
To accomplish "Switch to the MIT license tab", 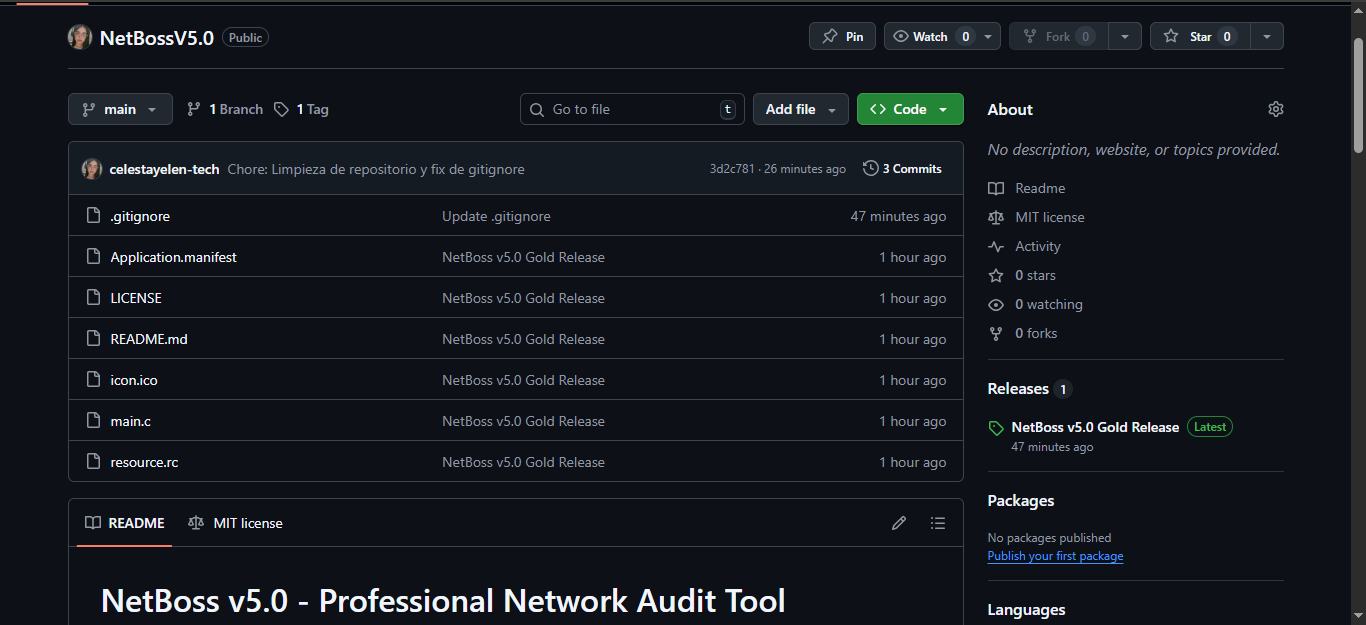I will coord(236,523).
